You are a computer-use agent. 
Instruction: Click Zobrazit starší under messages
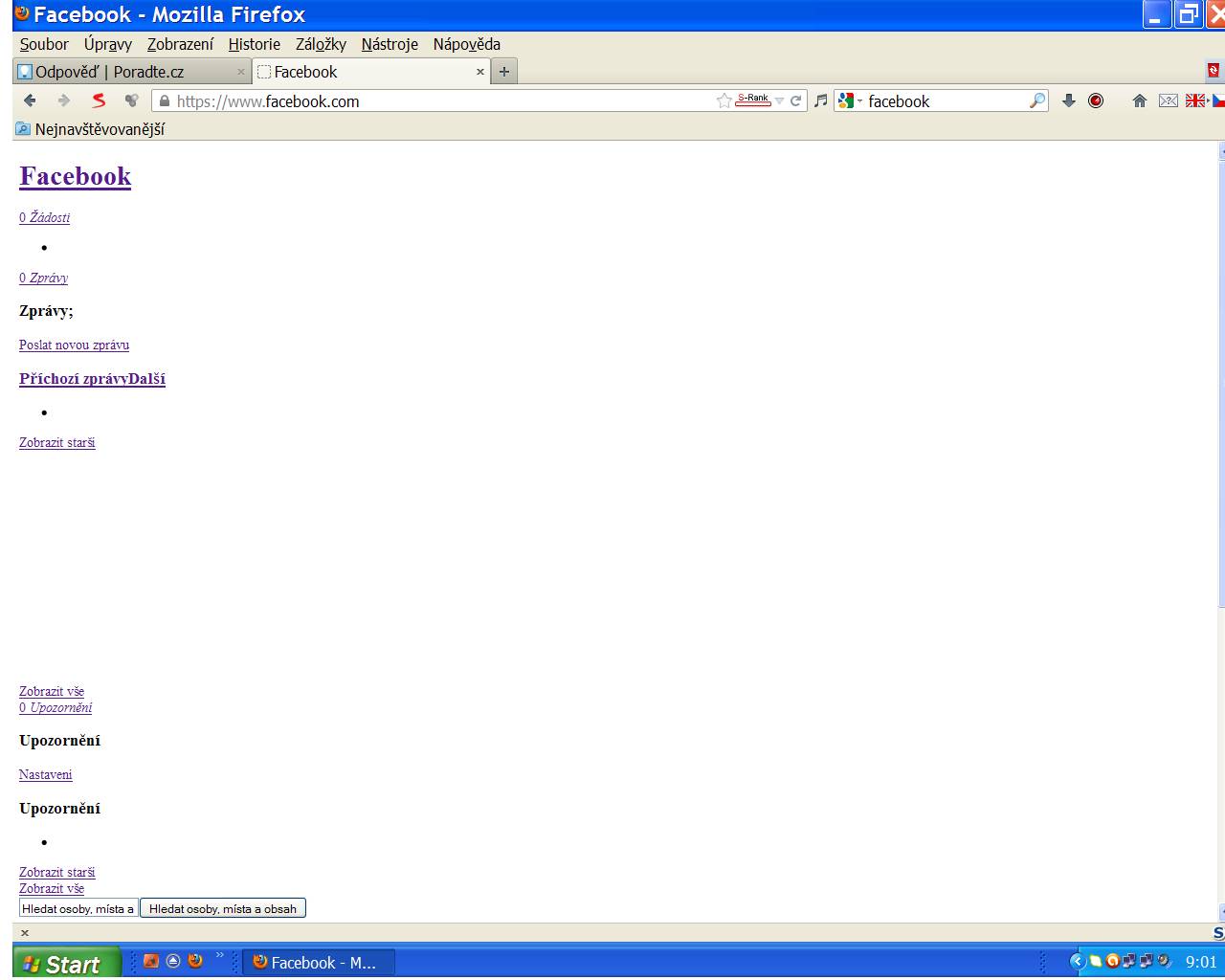point(57,442)
